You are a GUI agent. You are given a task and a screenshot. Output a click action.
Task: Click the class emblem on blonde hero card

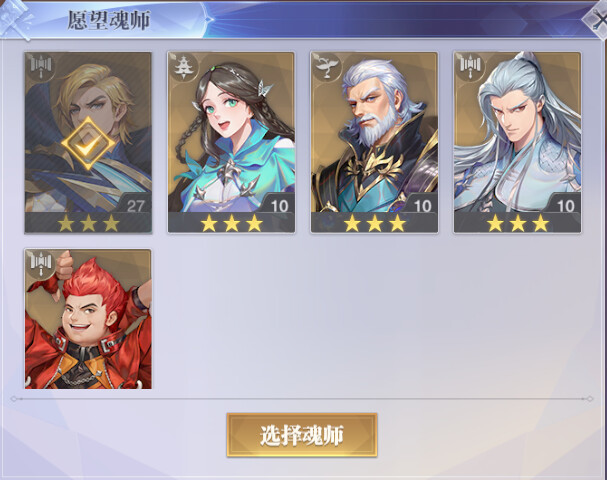pos(41,67)
